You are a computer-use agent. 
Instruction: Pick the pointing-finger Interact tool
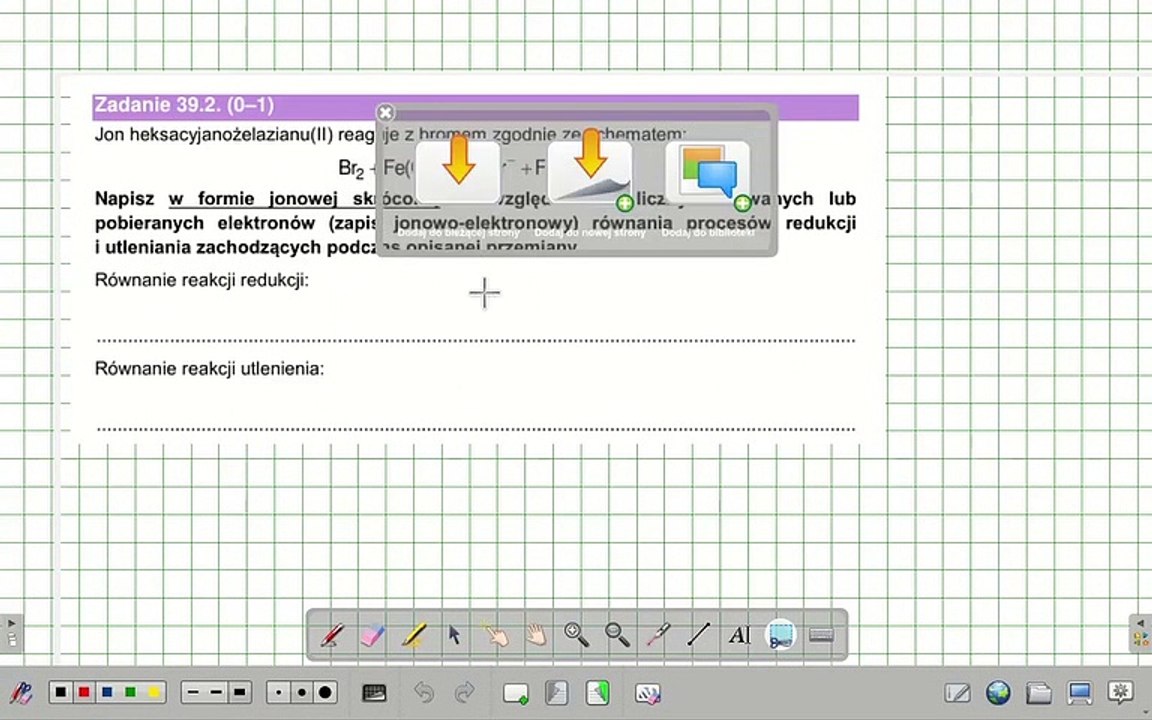(x=495, y=635)
